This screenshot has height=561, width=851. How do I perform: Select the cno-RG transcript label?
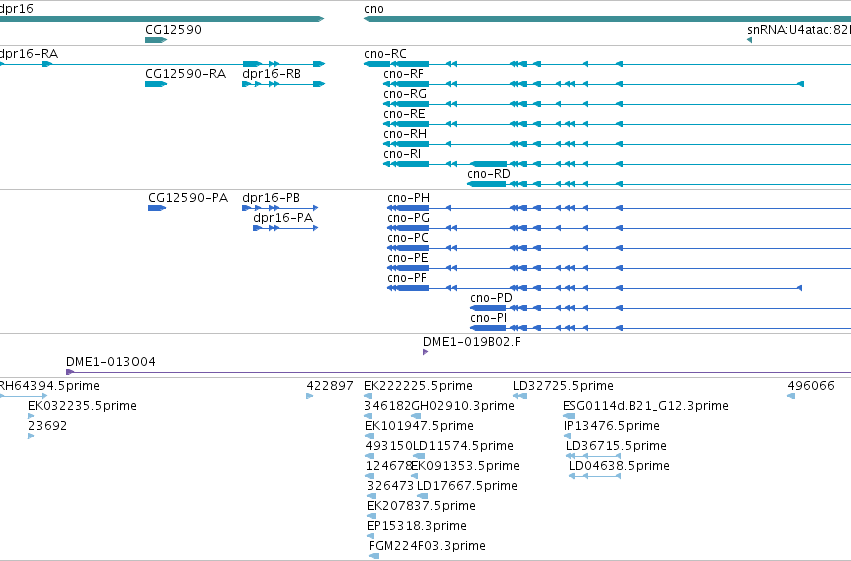tap(405, 94)
